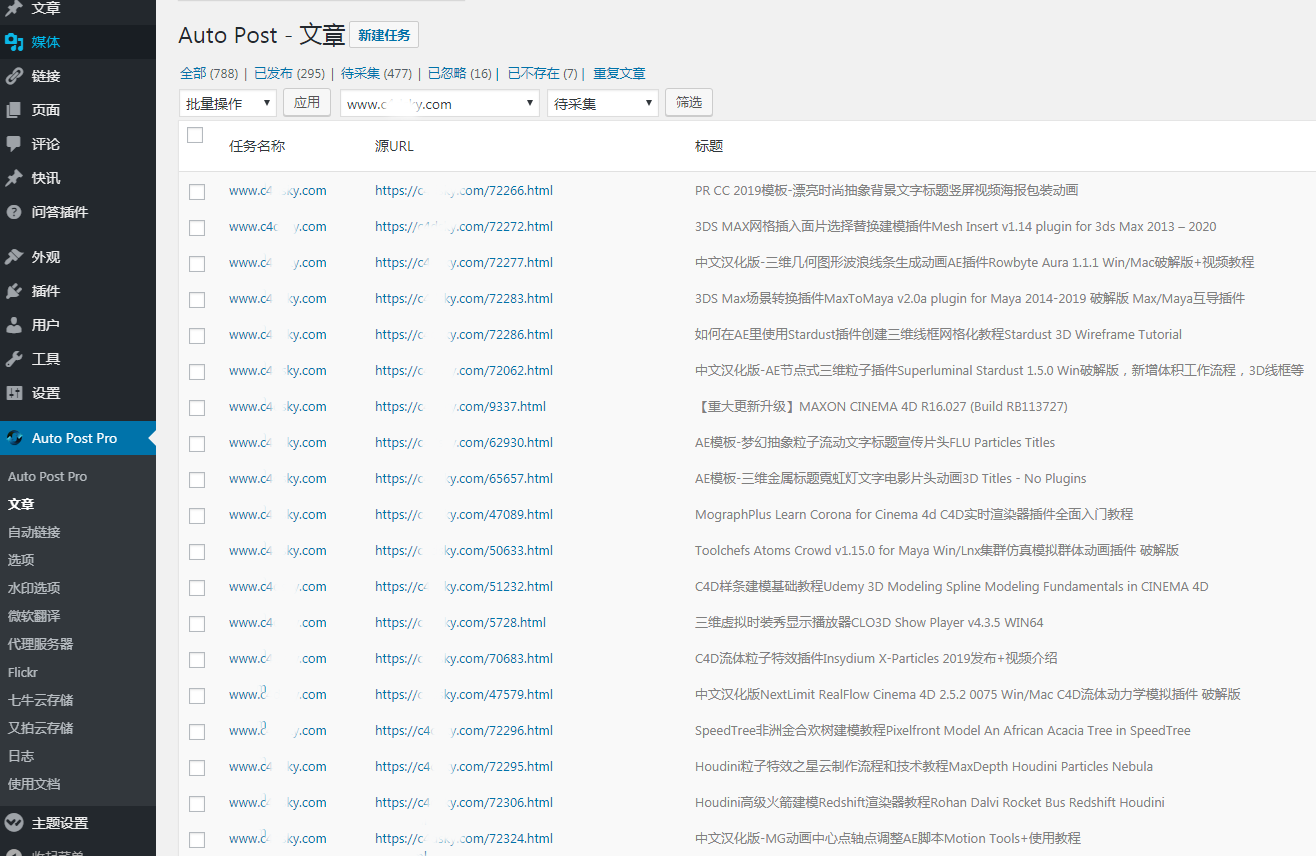Open 使用文档 submenu item
Viewport: 1316px width, 856px height.
[34, 784]
